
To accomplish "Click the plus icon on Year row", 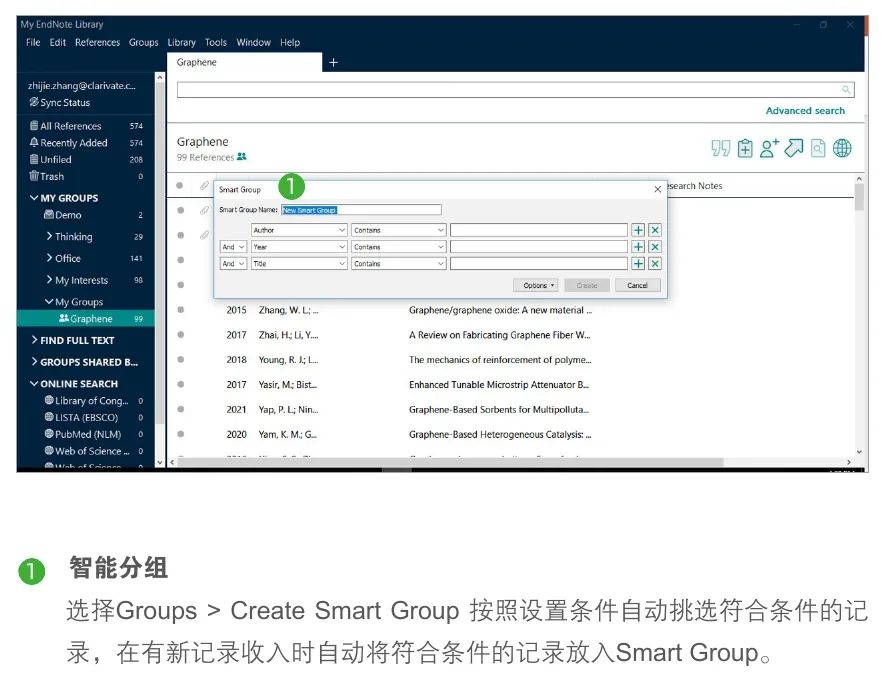I will point(638,247).
